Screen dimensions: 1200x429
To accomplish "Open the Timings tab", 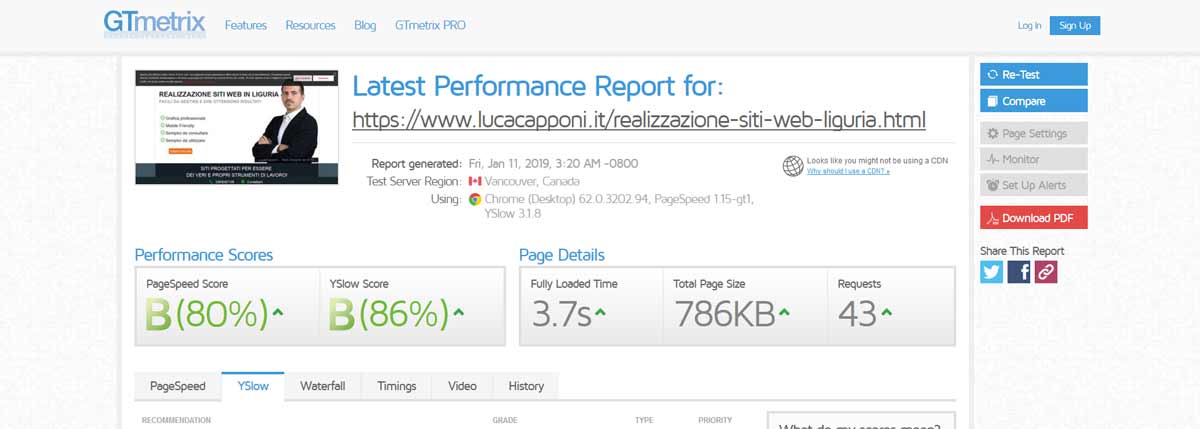I will 397,386.
